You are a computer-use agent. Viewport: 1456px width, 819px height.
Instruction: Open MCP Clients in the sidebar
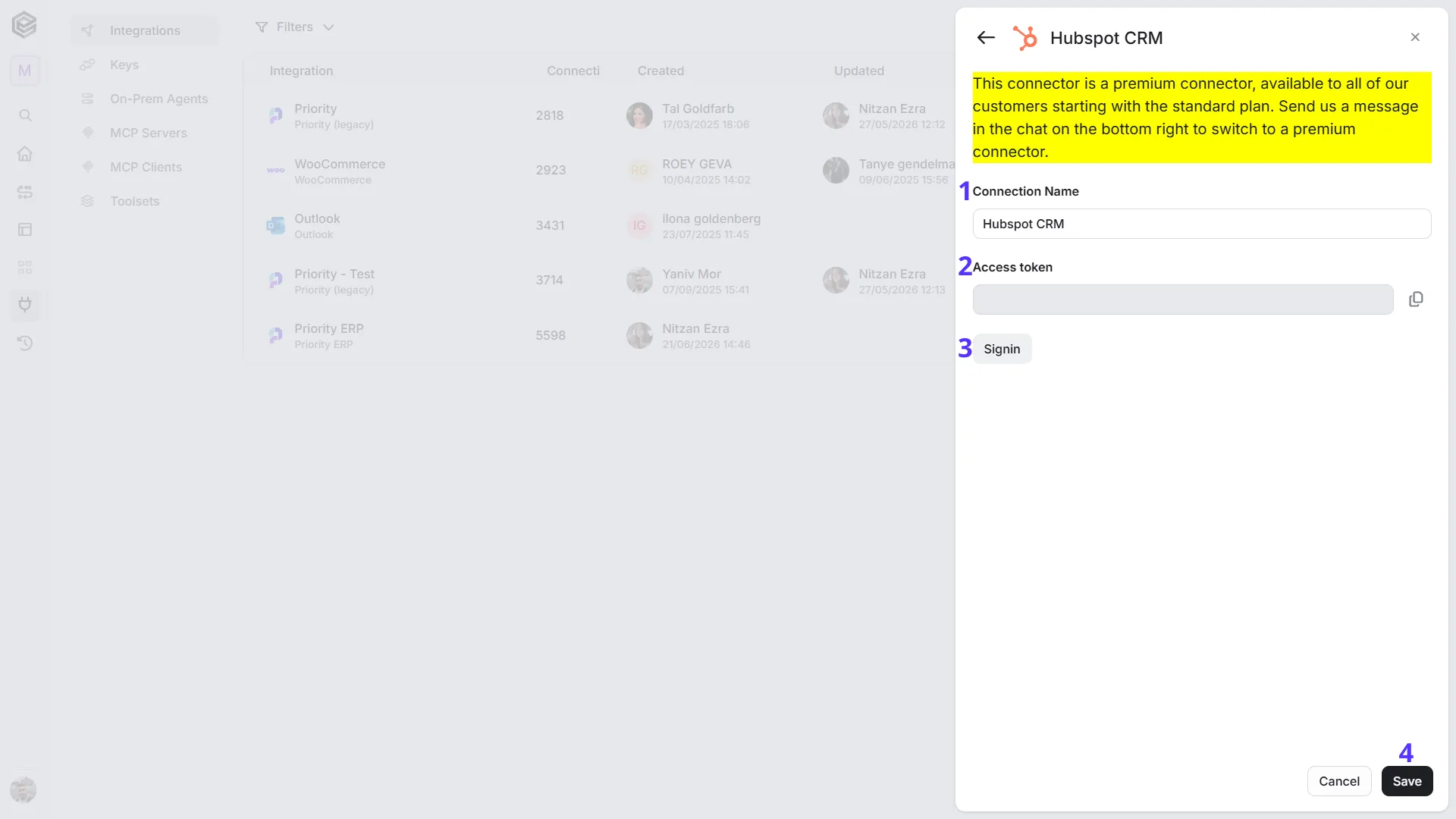[144, 167]
